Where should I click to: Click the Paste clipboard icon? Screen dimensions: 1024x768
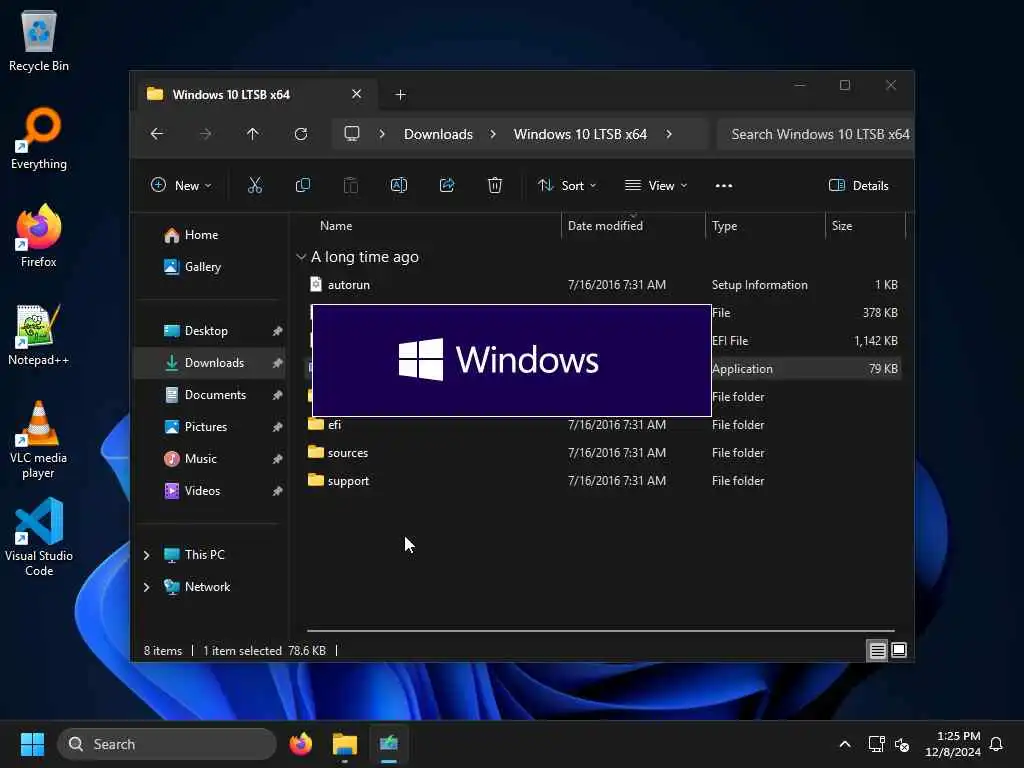[351, 185]
